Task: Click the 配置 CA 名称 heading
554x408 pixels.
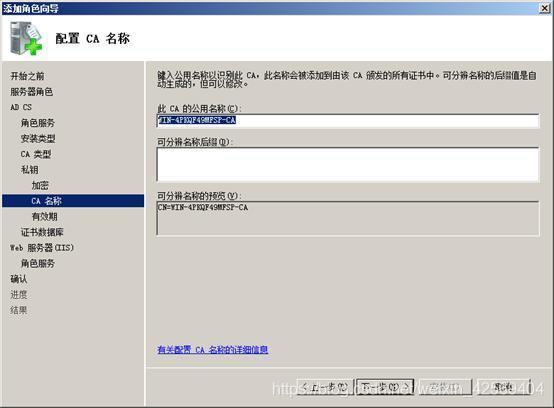Action: tap(93, 38)
